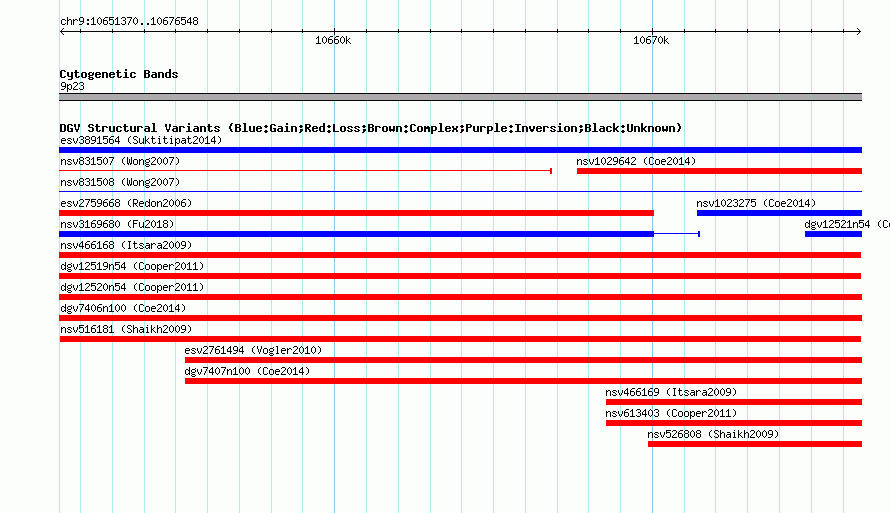Click the DGV Structural Variants track title

click(371, 128)
